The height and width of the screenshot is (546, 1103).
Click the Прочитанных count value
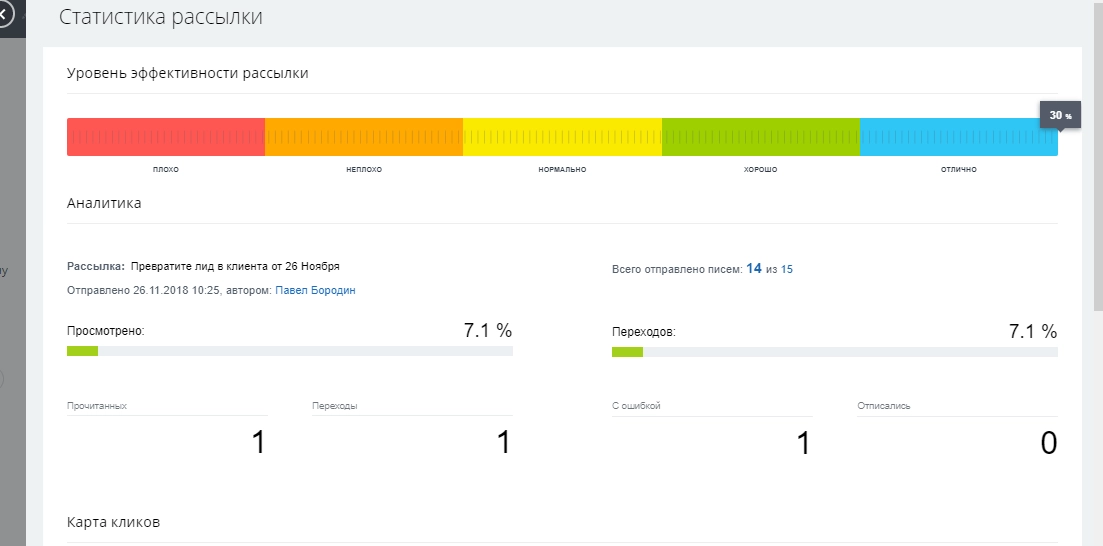[x=258, y=442]
